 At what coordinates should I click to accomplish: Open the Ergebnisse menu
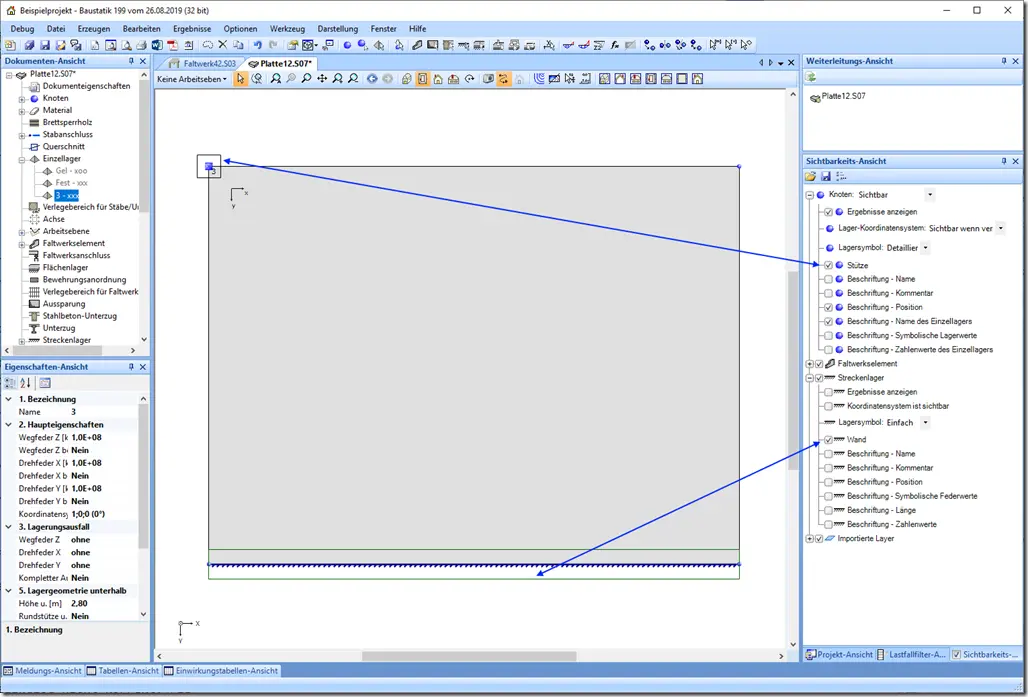point(192,29)
